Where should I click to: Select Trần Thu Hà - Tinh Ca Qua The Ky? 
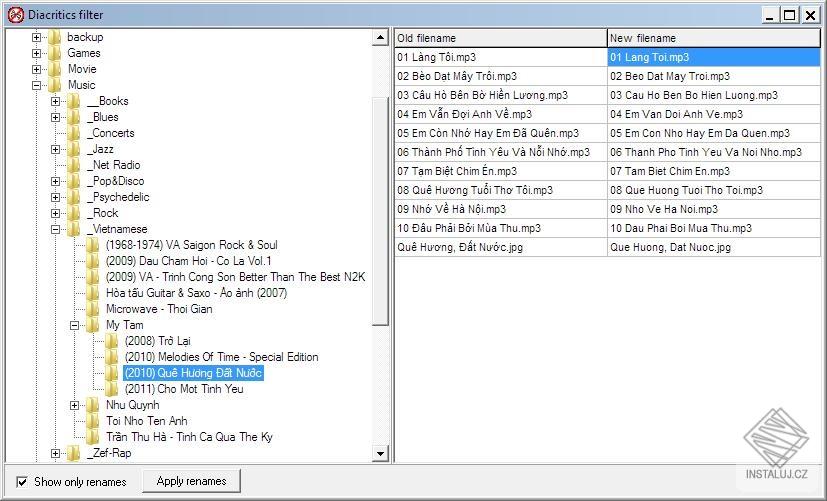[x=189, y=437]
